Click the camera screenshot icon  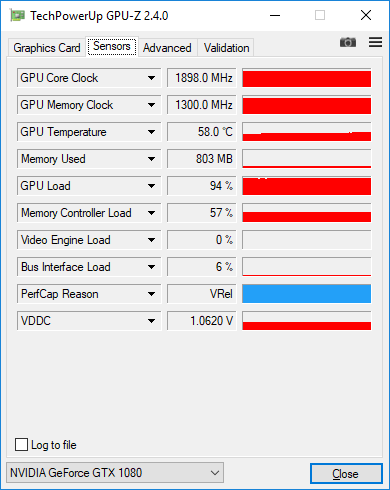[x=348, y=42]
